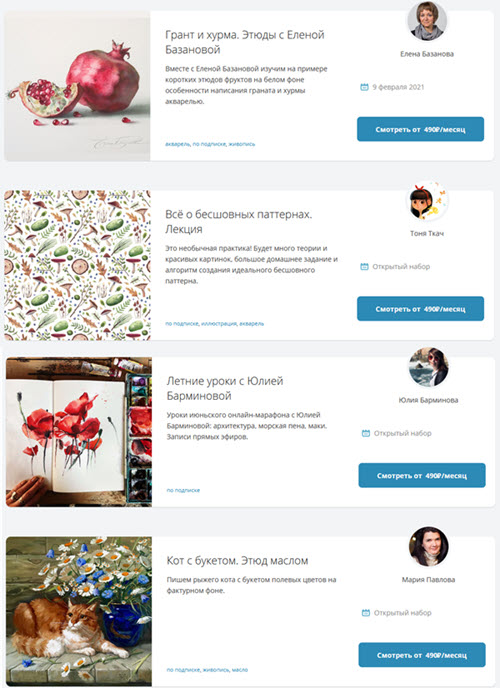Open title Всё о бесшовных паттернах. Лекция

point(239,222)
